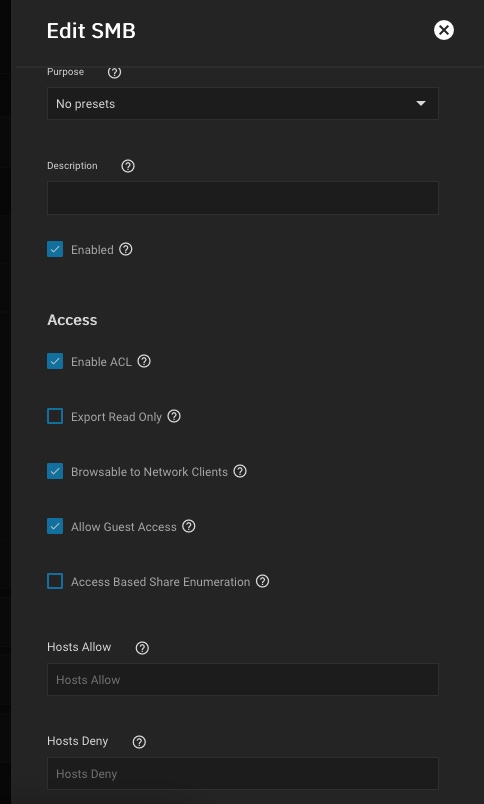Disable the Enable ACL checkbox

click(55, 361)
